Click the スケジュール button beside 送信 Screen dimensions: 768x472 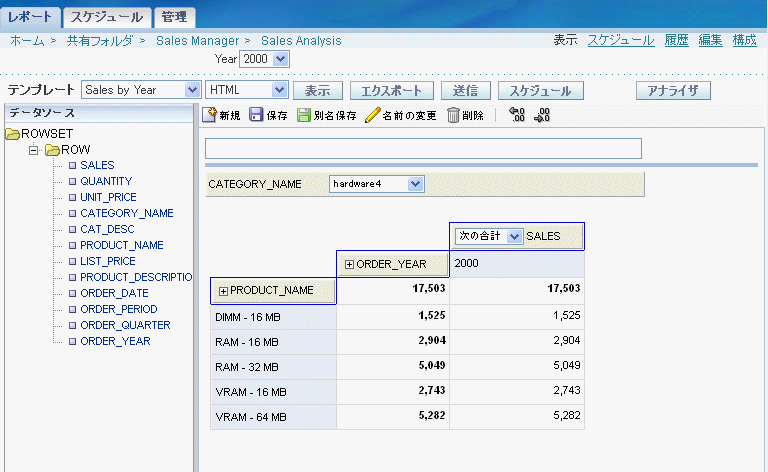coord(541,91)
